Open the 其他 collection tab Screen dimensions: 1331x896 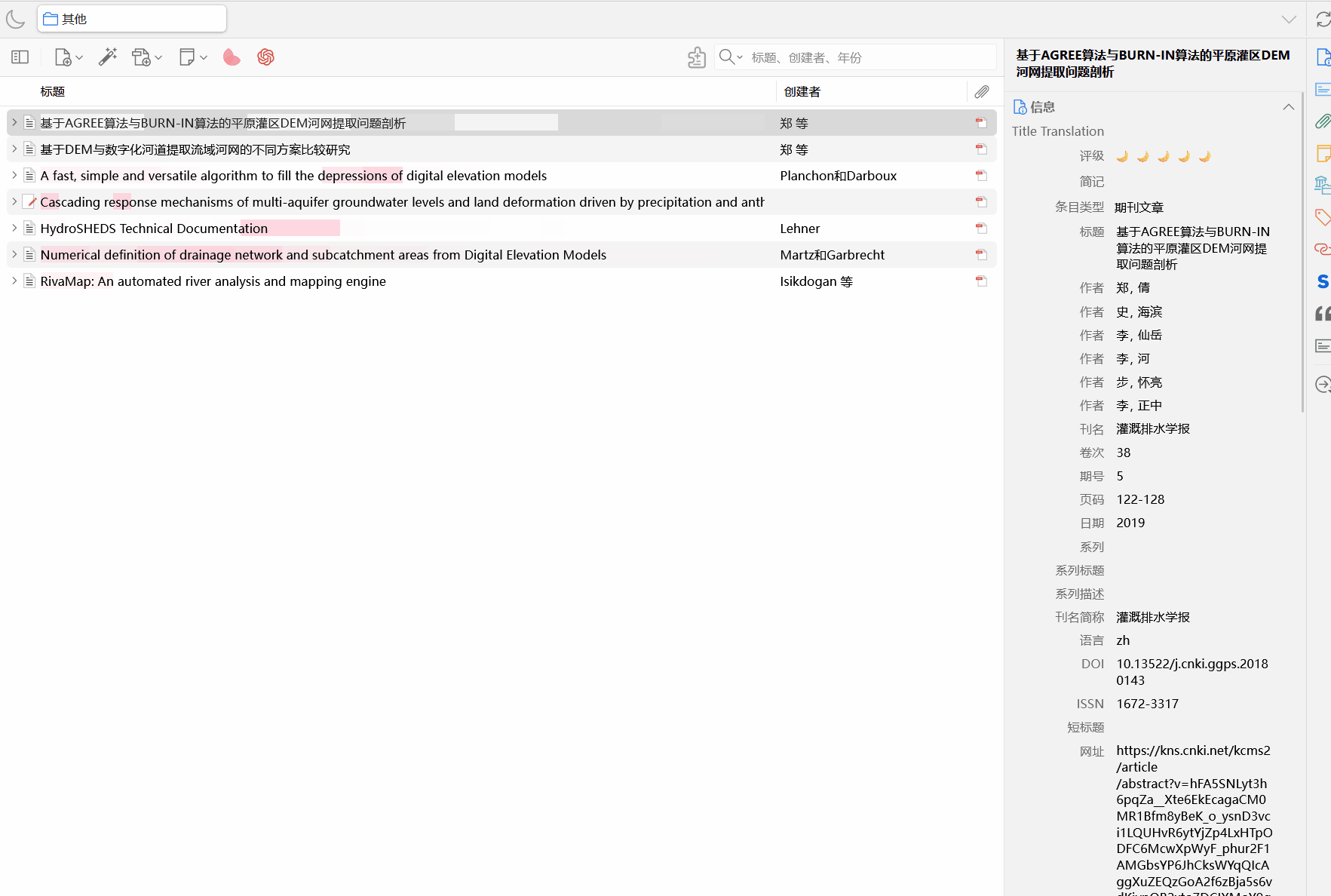pyautogui.click(x=132, y=19)
